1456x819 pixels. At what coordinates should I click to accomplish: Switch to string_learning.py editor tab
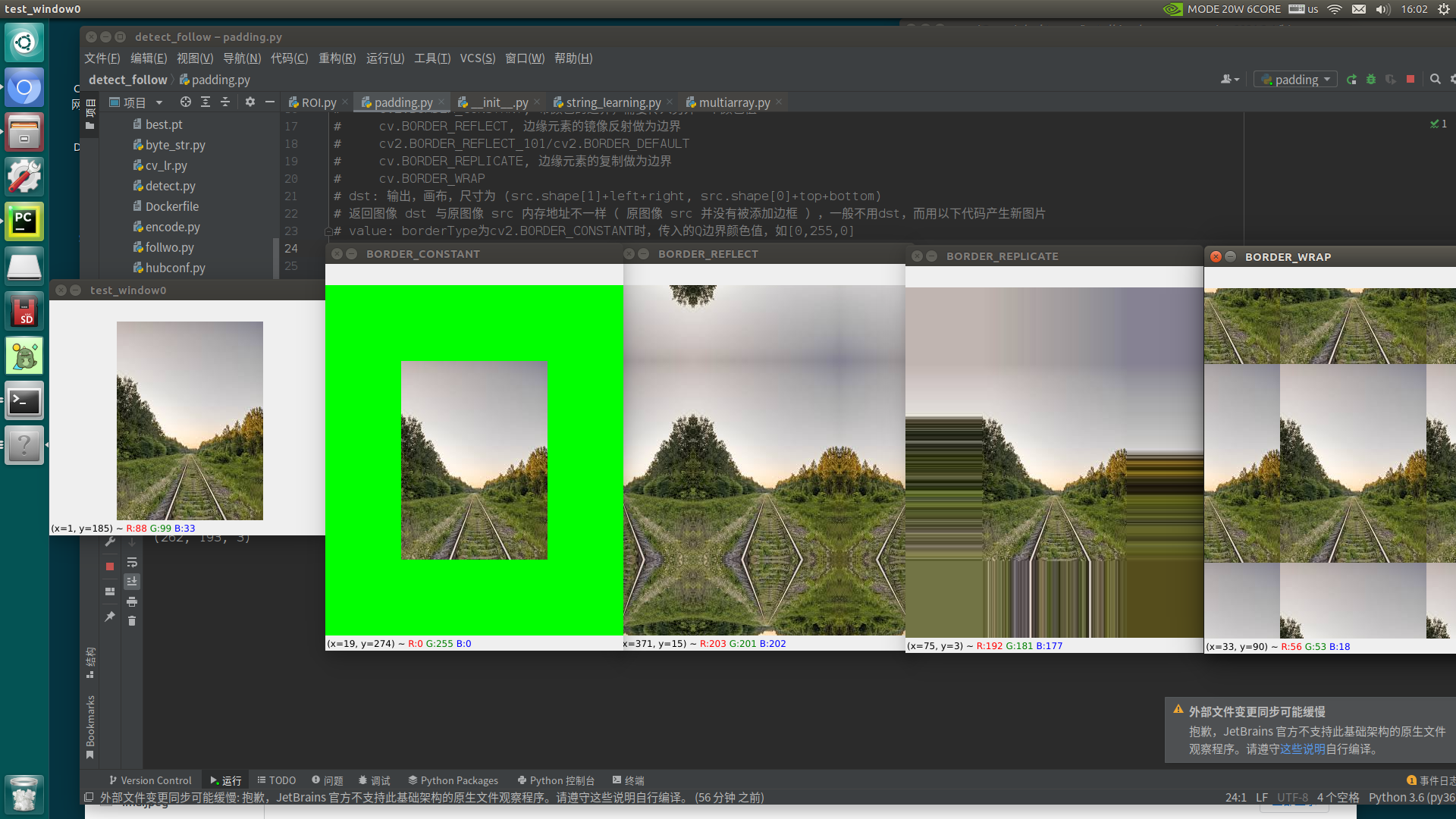pyautogui.click(x=613, y=102)
